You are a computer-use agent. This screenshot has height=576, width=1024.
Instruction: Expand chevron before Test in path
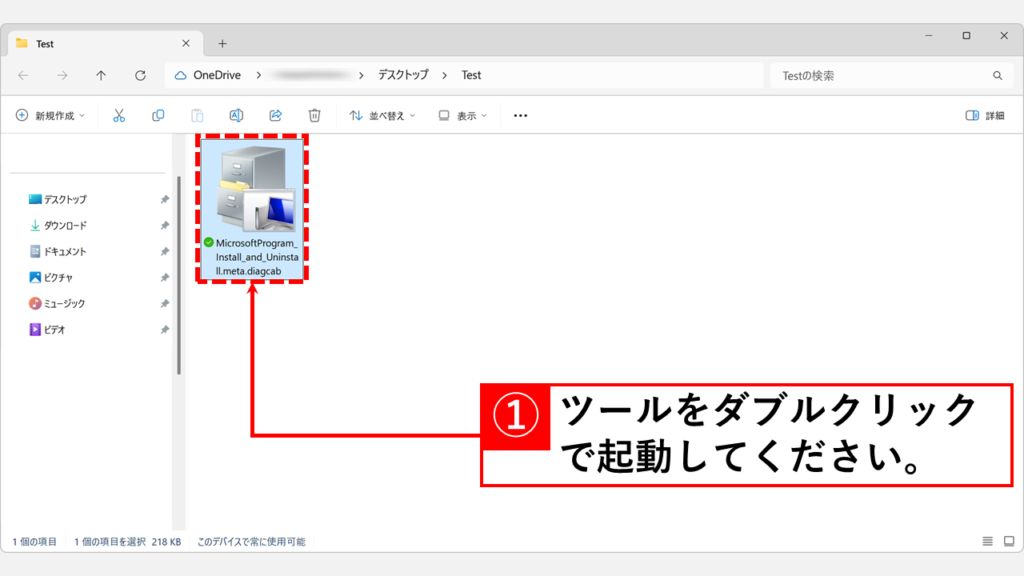tap(445, 76)
